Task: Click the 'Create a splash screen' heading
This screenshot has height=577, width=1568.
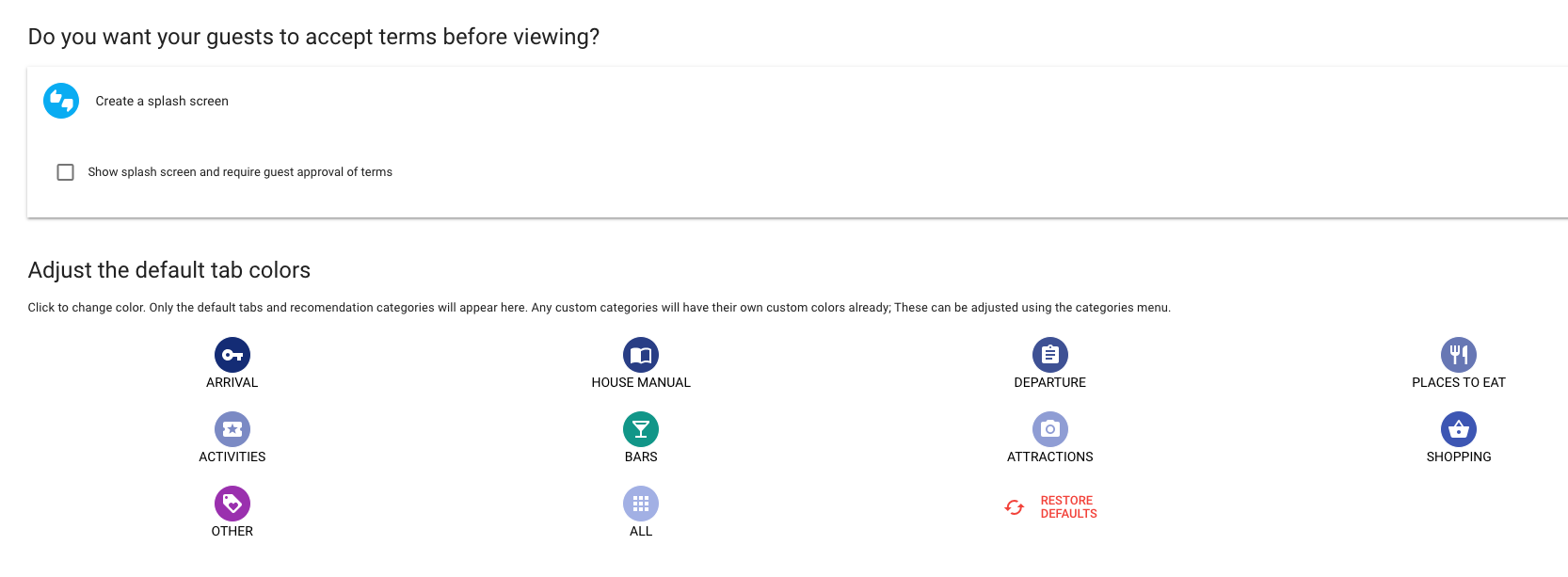Action: tap(162, 102)
